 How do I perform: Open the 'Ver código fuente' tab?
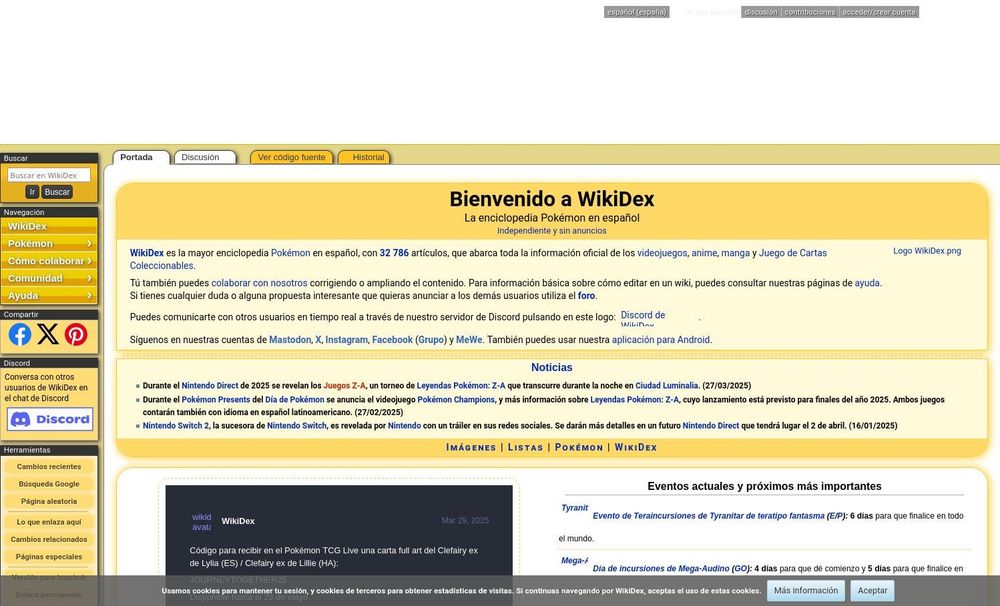coord(291,157)
